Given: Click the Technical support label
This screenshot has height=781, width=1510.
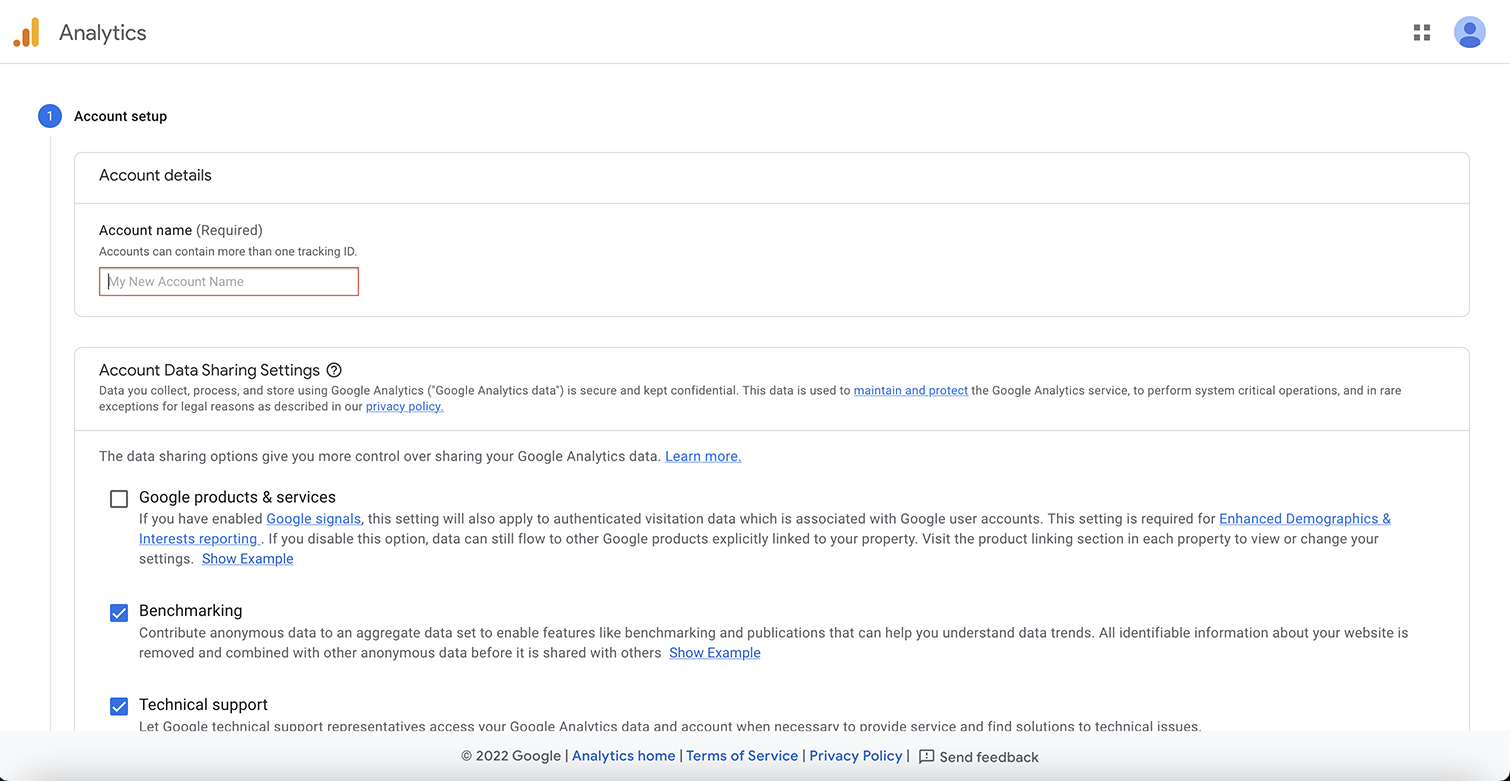Looking at the screenshot, I should [203, 705].
